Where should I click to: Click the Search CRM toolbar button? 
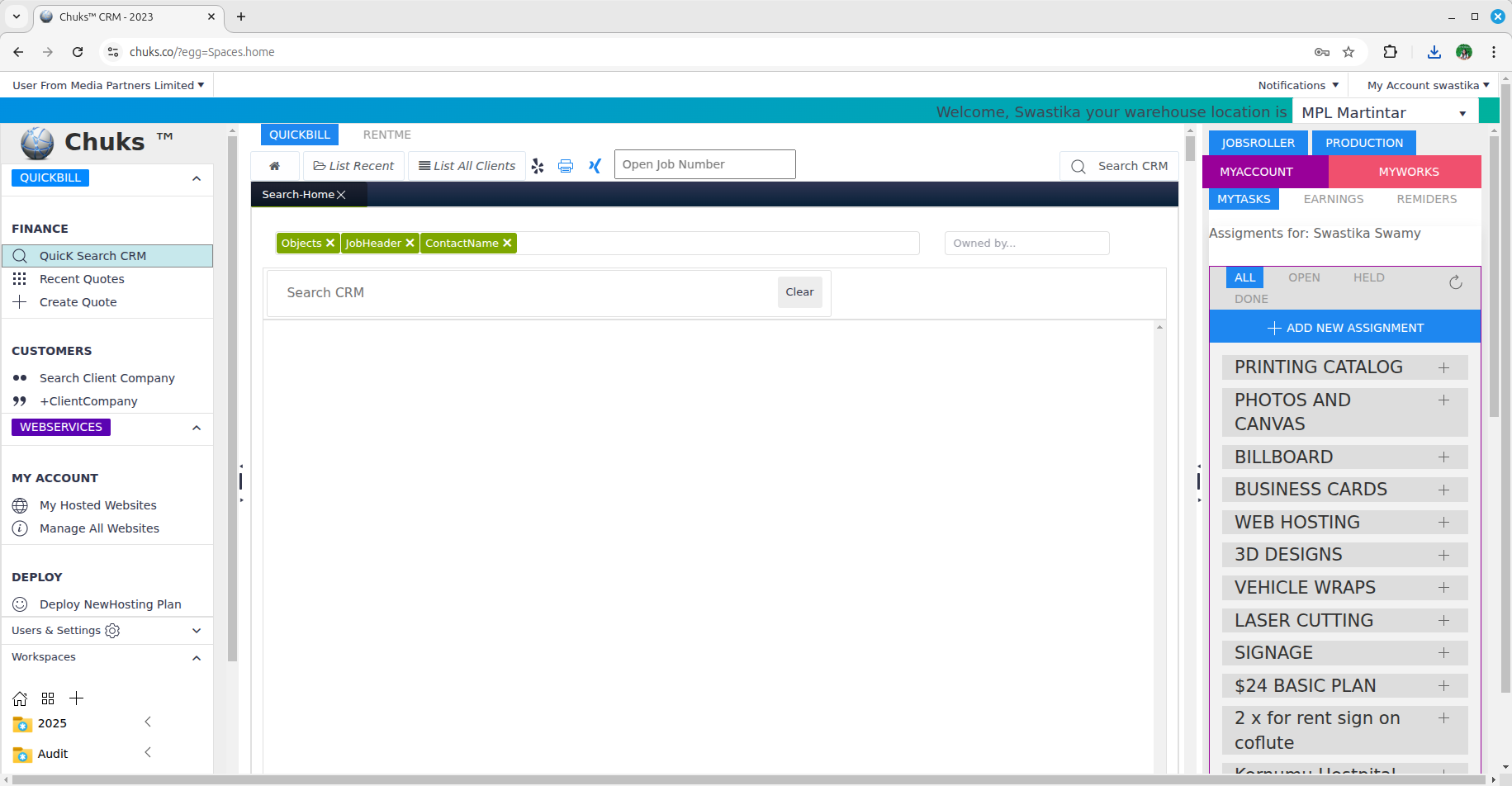click(x=1119, y=166)
